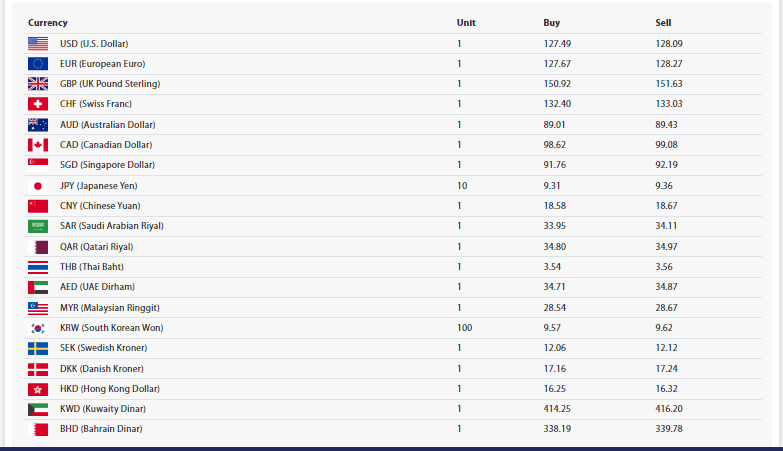Click the Canadian Dollar flag icon
Screen dimensions: 783x451
click(x=38, y=145)
